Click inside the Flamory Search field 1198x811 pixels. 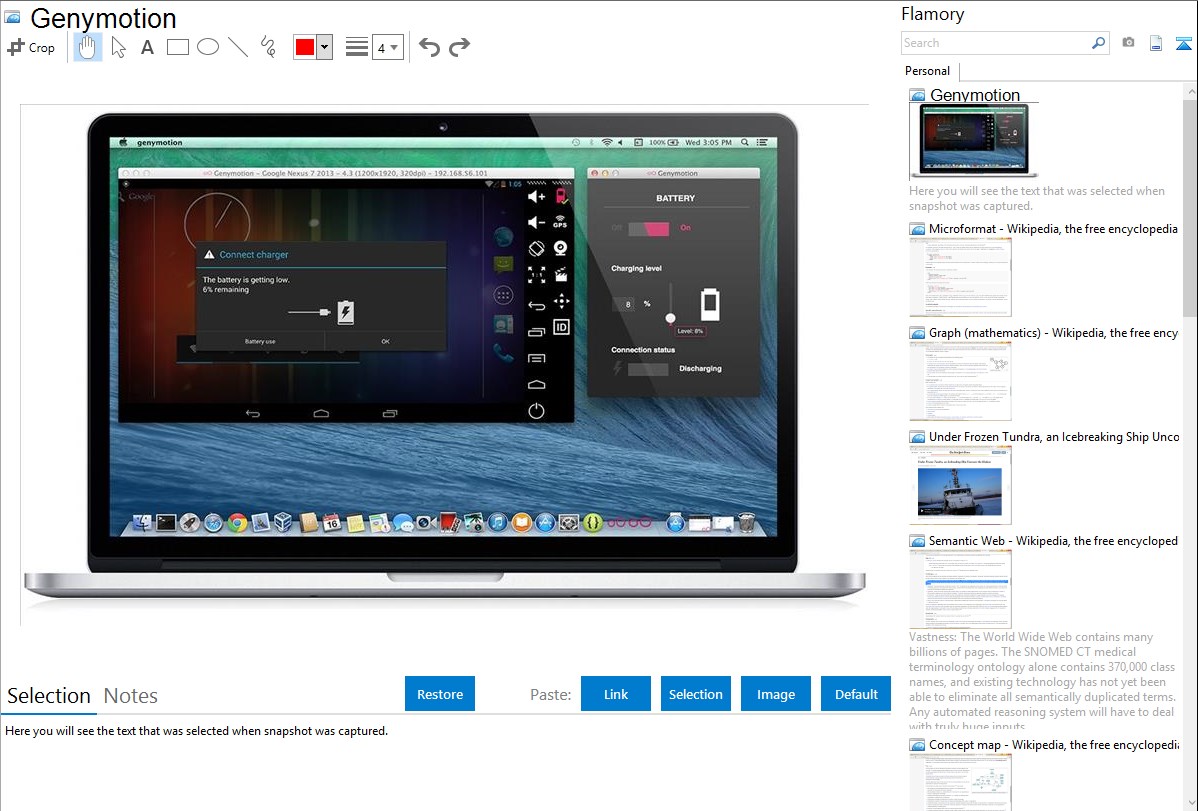coord(995,43)
